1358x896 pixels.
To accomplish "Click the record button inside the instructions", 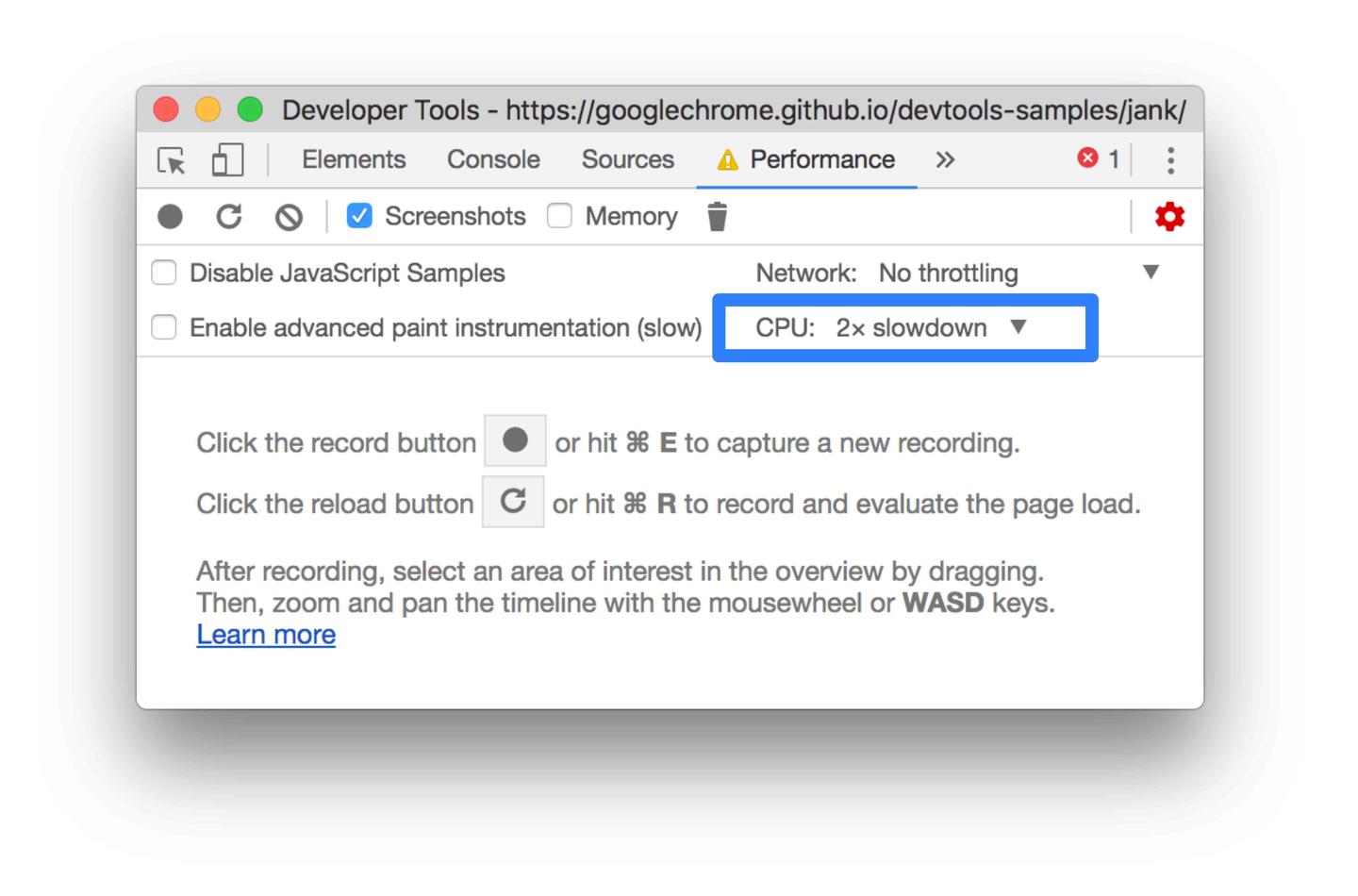I will (513, 440).
